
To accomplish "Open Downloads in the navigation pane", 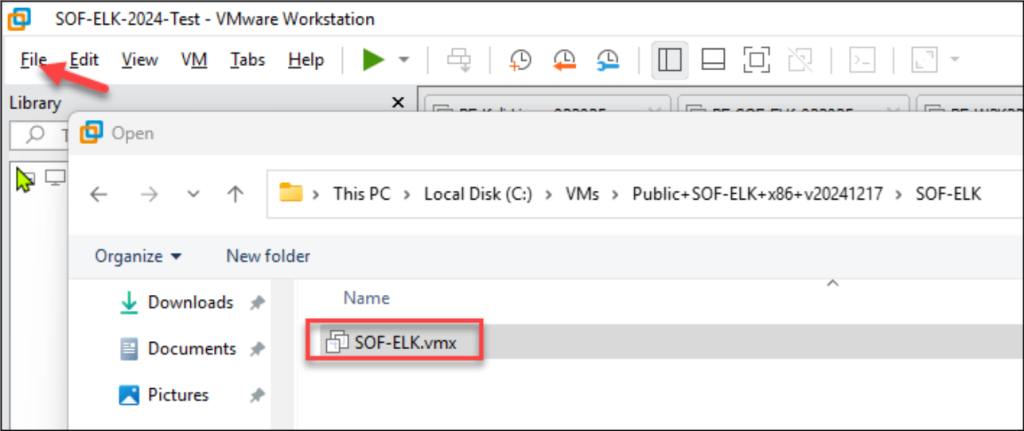I will (x=190, y=302).
